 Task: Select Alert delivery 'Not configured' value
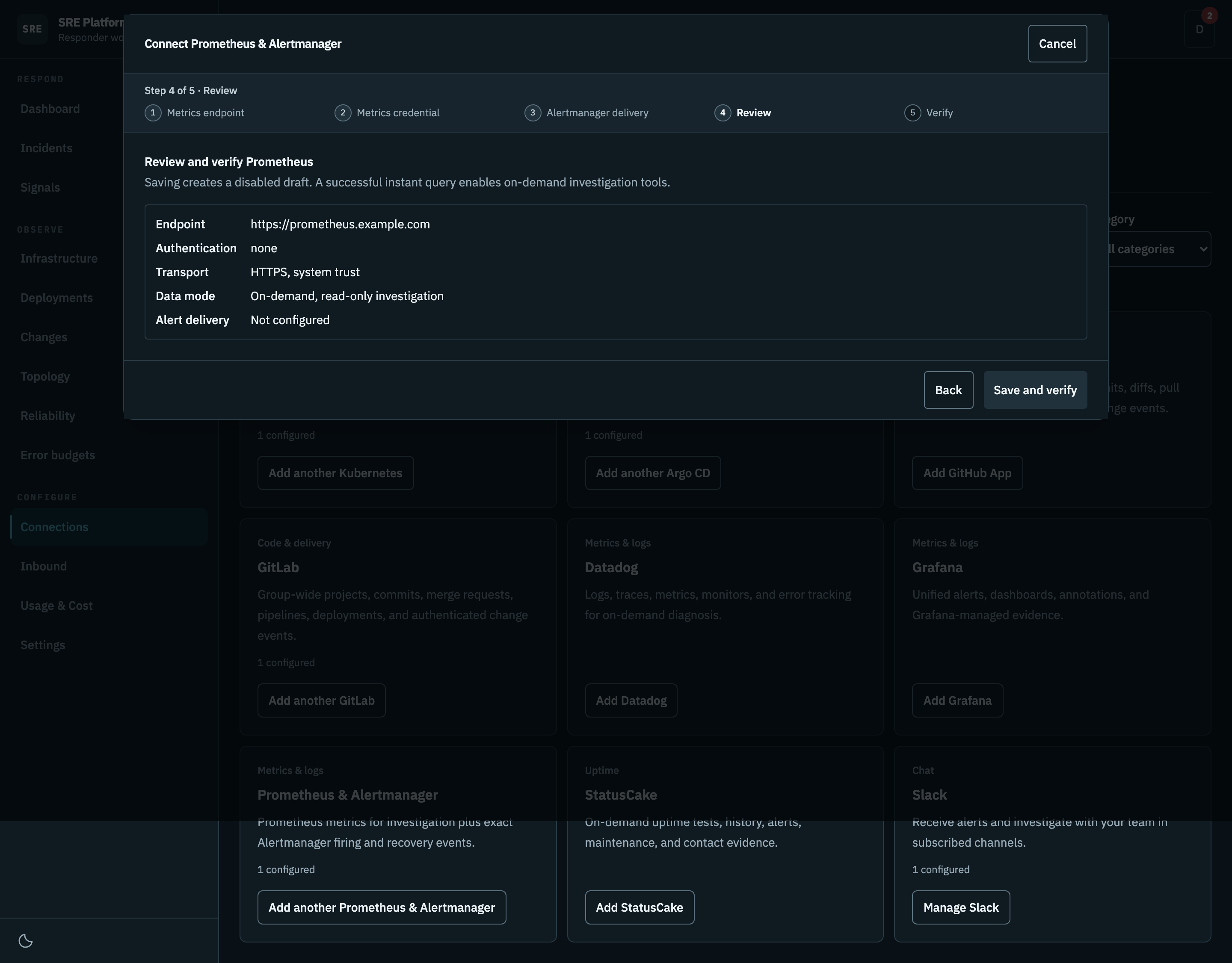pos(290,320)
